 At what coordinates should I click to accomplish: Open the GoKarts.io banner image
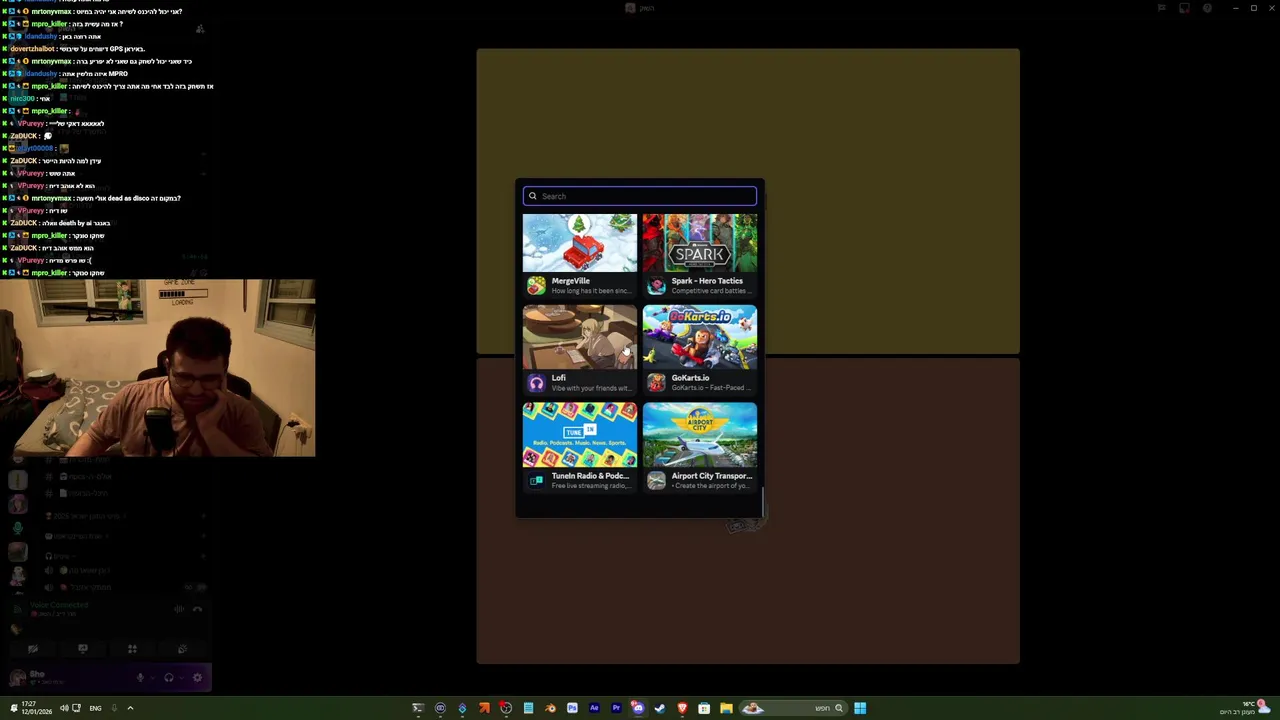(700, 337)
